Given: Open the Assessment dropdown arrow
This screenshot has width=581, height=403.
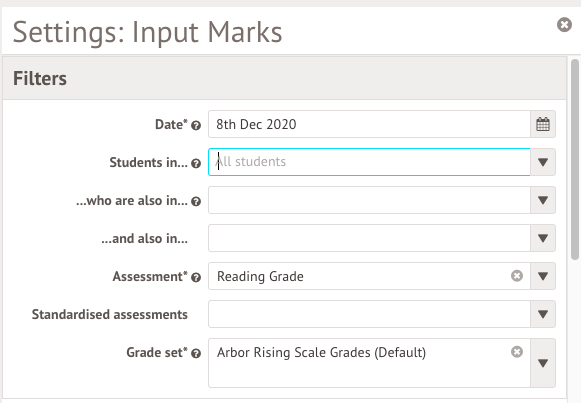Looking at the screenshot, I should pos(543,276).
